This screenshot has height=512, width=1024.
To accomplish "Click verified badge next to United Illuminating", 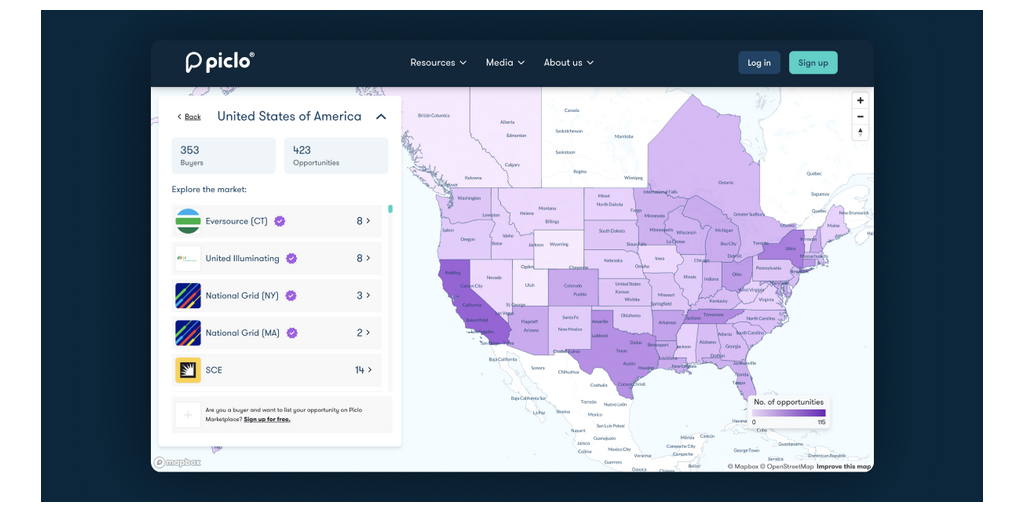I will point(292,258).
